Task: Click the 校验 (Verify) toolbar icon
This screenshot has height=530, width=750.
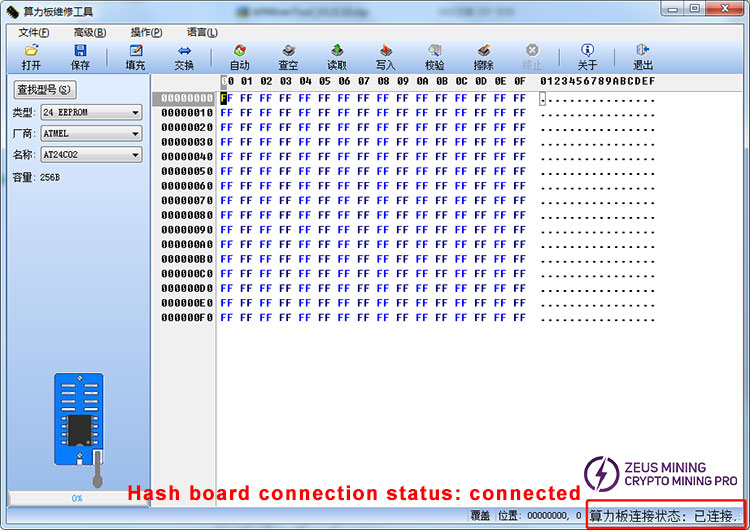Action: pos(435,51)
